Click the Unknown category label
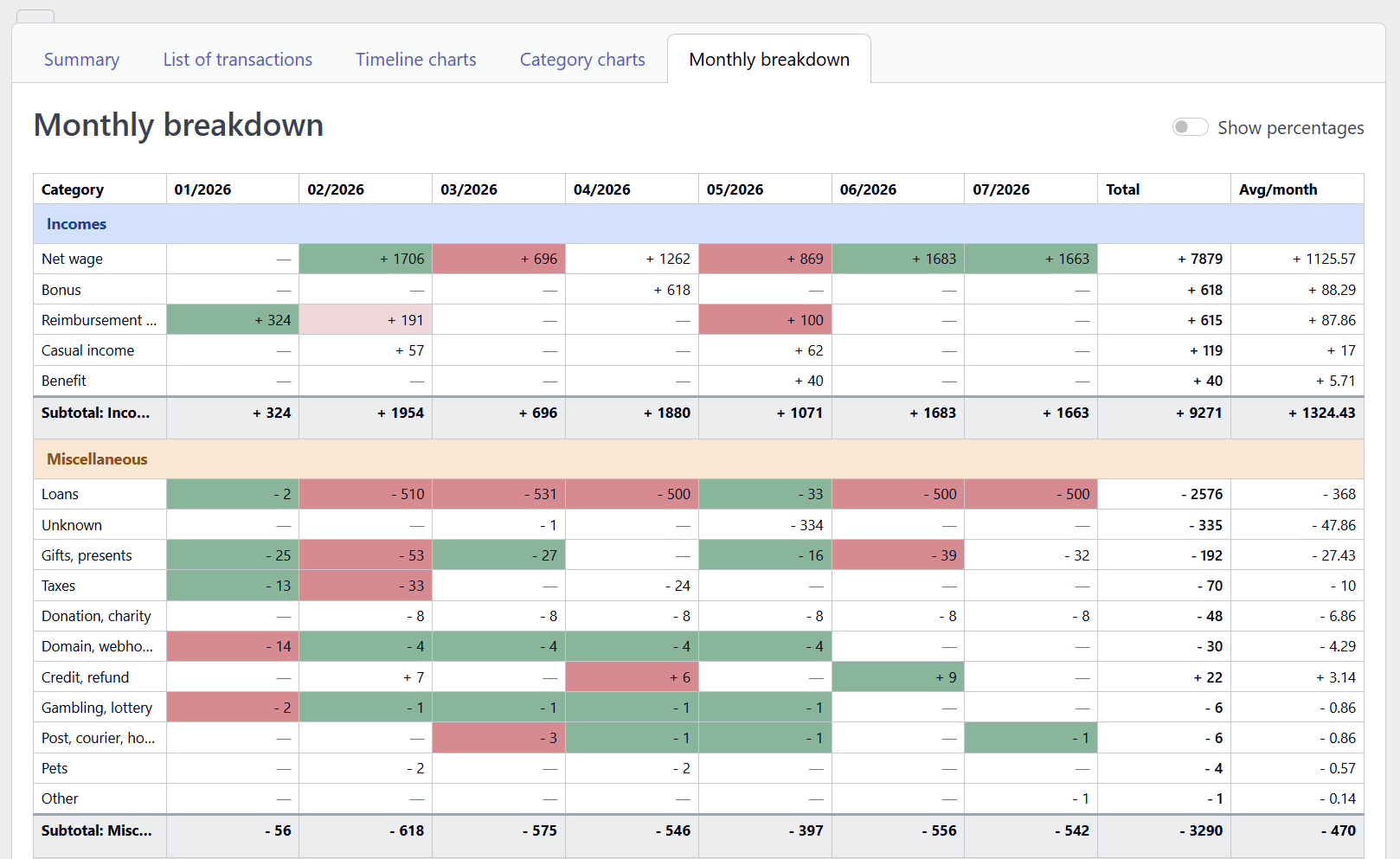The image size is (1400, 859). [x=72, y=525]
